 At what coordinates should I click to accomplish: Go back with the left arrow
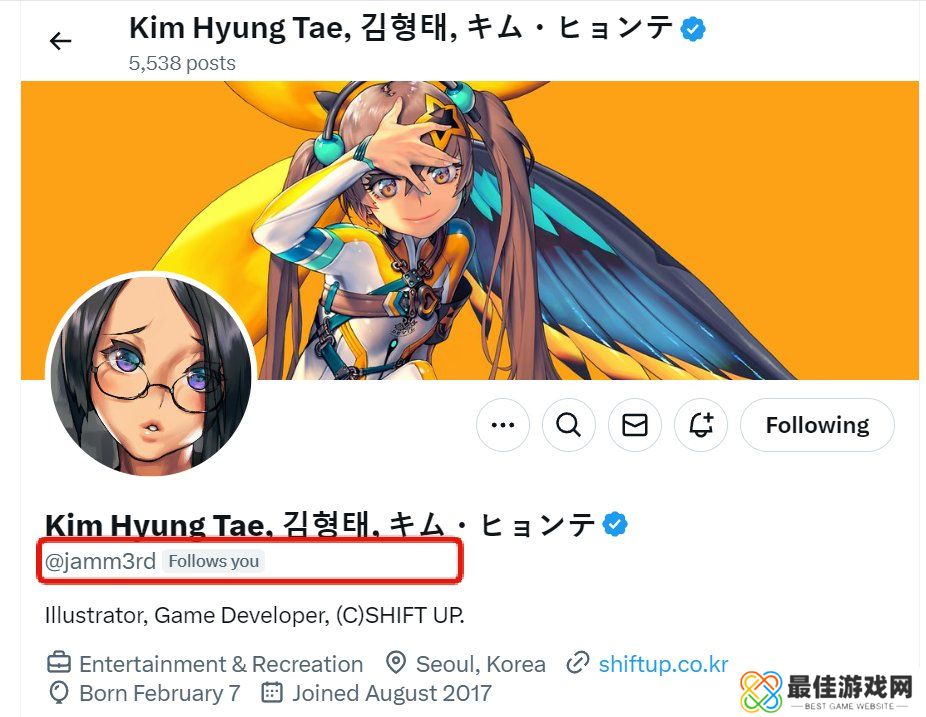pyautogui.click(x=60, y=41)
